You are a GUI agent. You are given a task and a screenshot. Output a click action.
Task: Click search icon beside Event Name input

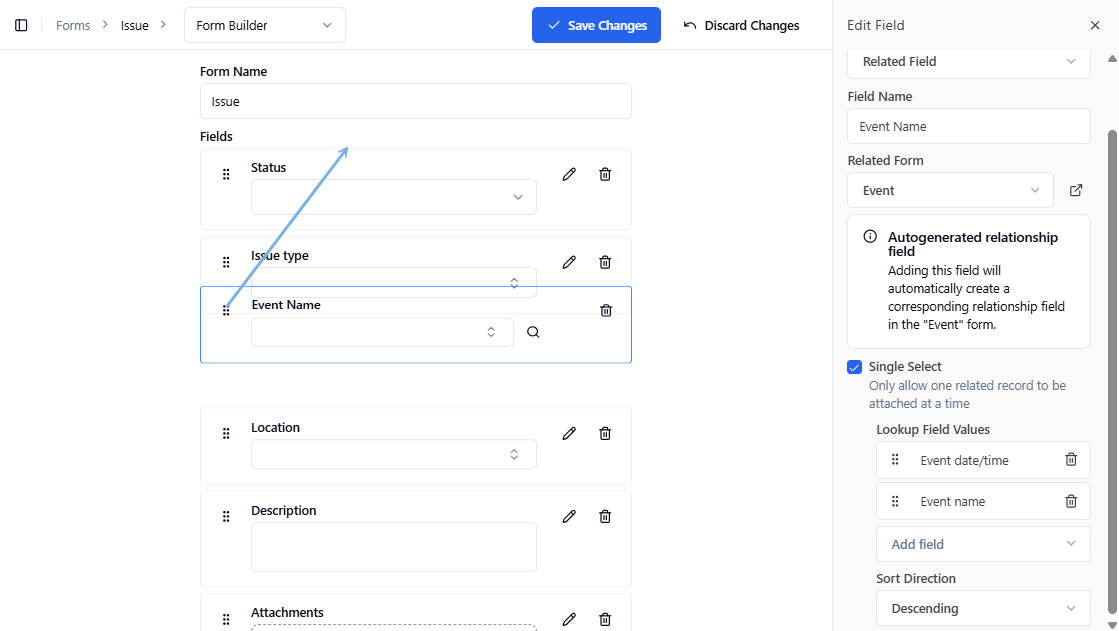(533, 332)
